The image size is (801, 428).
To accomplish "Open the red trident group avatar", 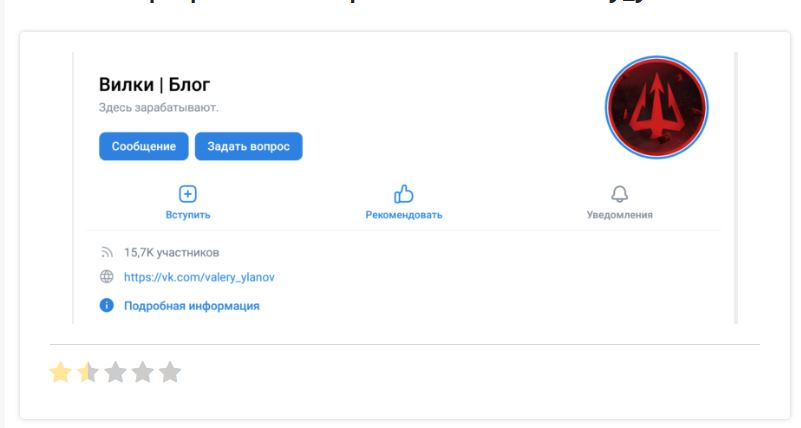I will pyautogui.click(x=656, y=107).
